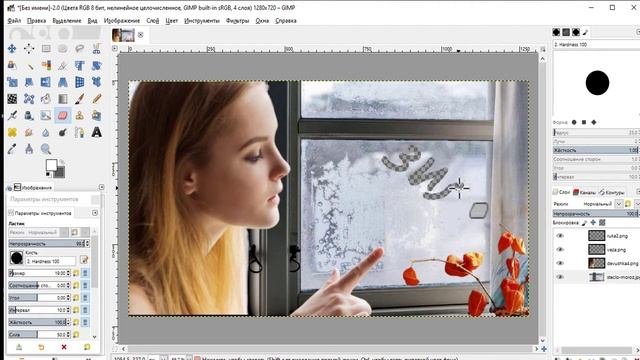
Task: Select the Perspective transform tool
Action: [x=62, y=82]
